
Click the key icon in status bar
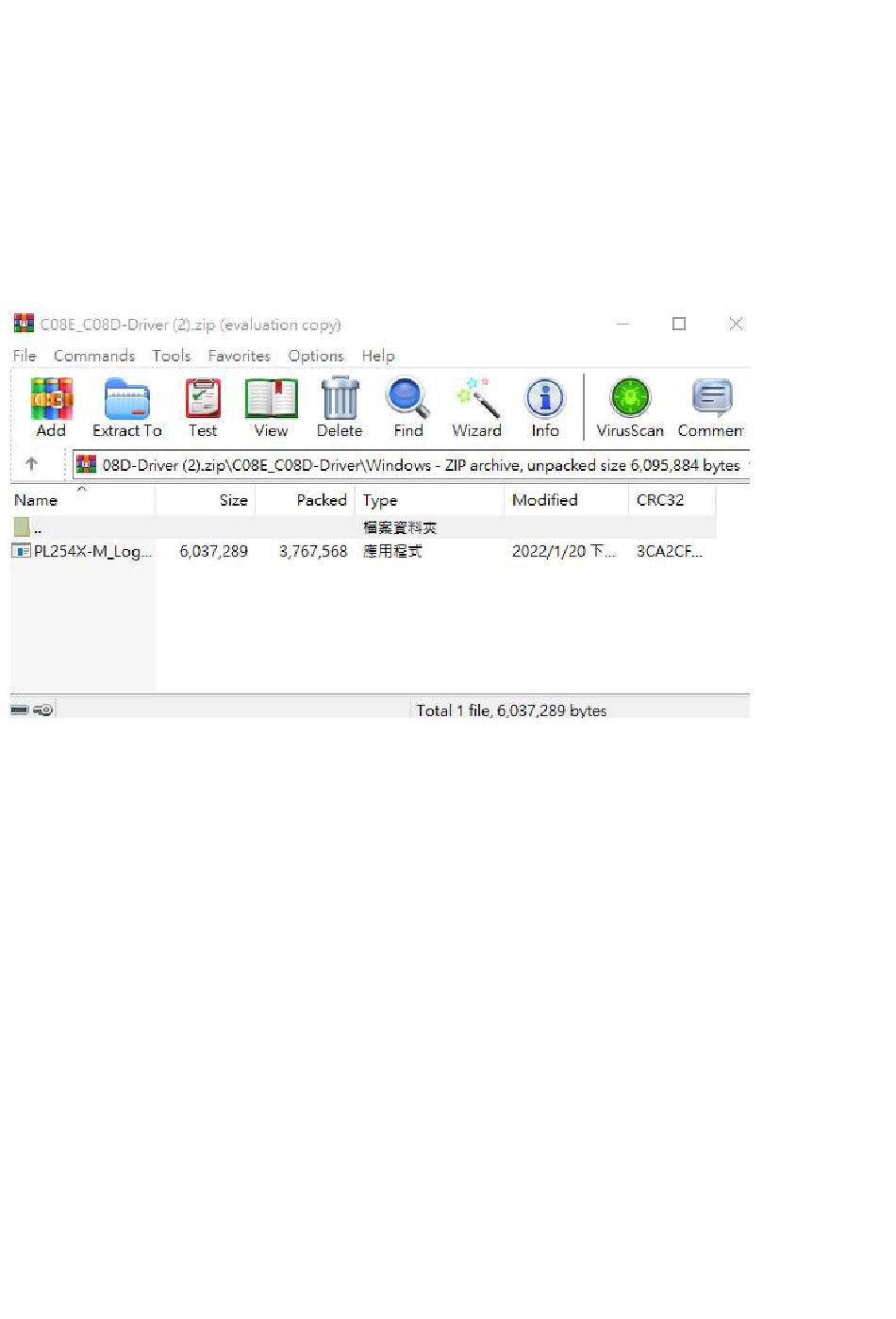click(43, 710)
